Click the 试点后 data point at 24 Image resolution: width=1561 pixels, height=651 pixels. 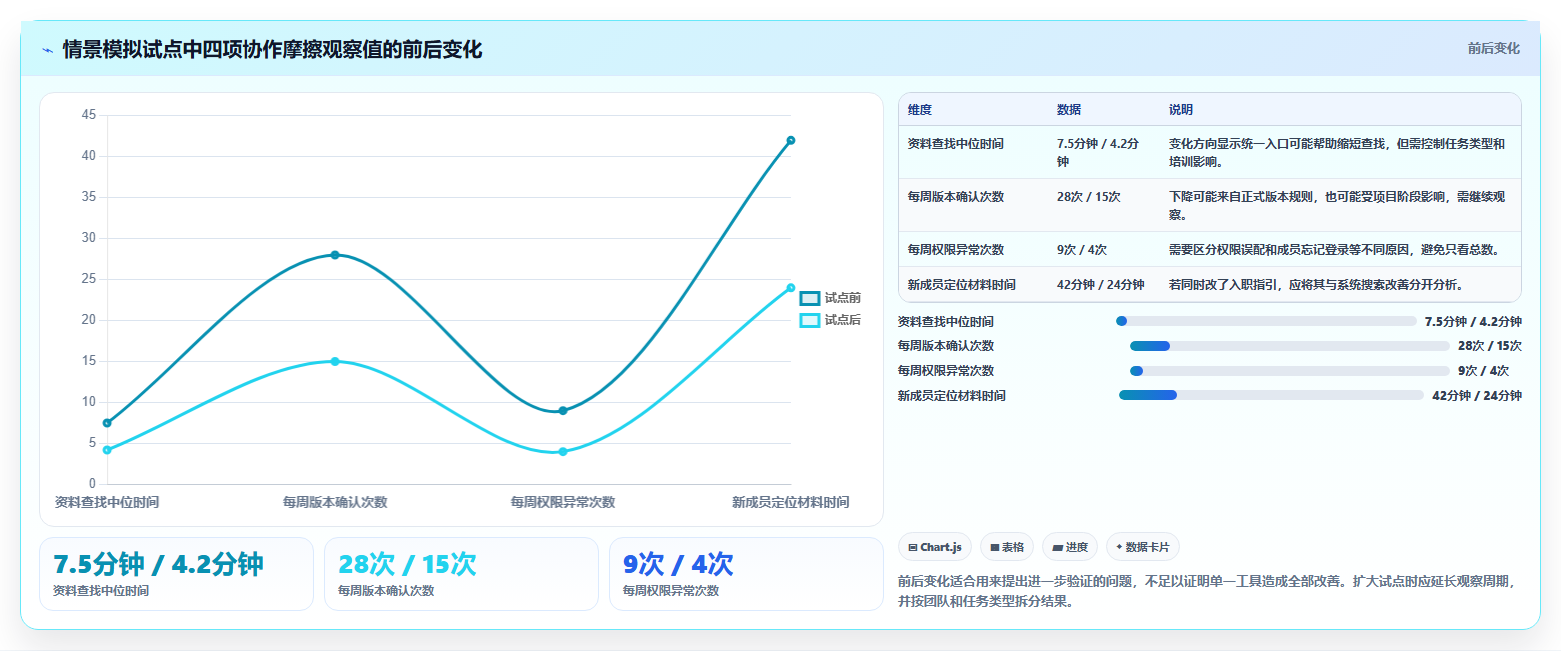pos(791,288)
